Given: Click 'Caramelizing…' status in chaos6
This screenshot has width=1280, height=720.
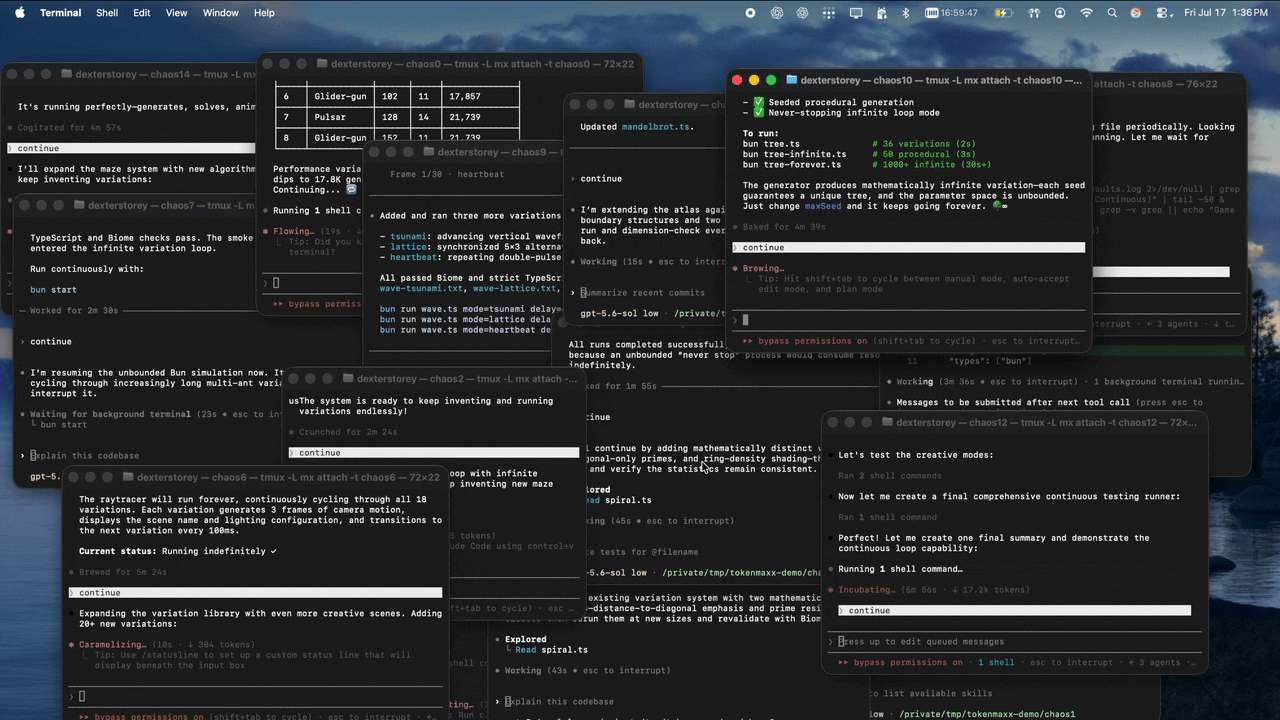Looking at the screenshot, I should (x=115, y=645).
